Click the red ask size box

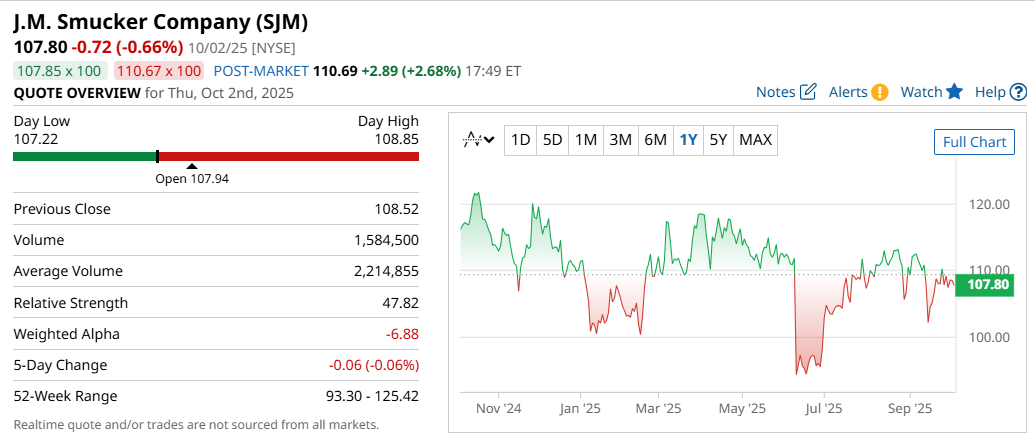[x=158, y=71]
